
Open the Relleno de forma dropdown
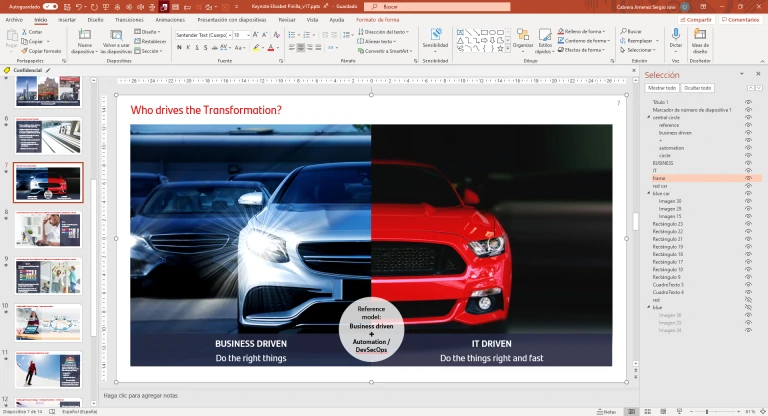click(x=585, y=31)
